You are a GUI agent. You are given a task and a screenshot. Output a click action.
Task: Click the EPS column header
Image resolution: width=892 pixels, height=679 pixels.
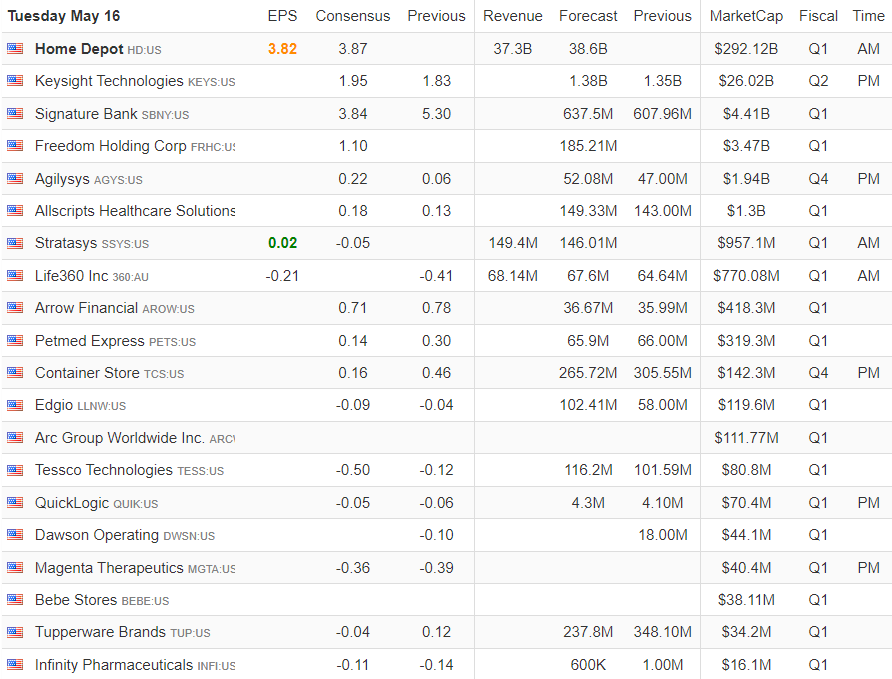[x=282, y=16]
